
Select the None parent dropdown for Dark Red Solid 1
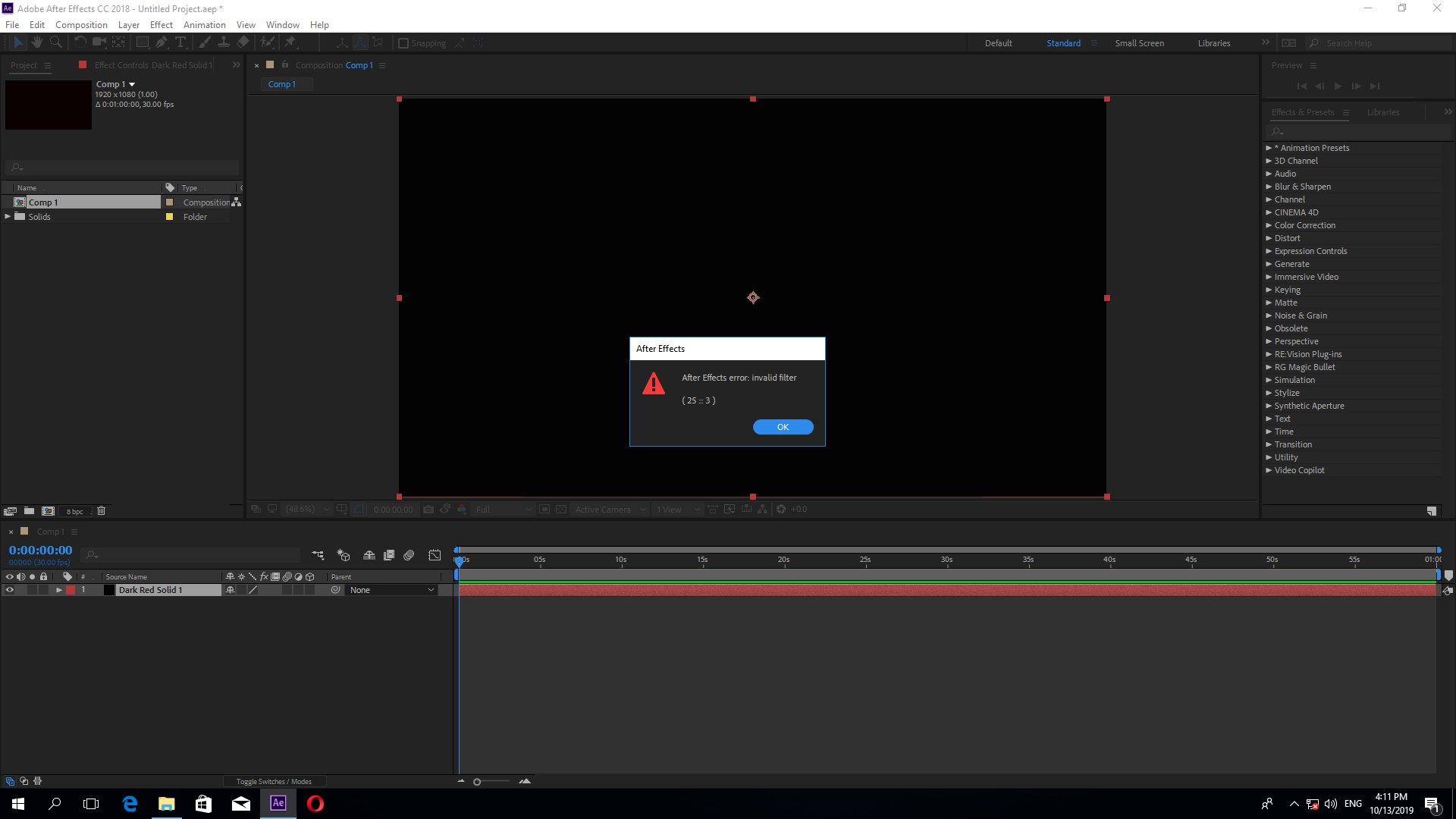pos(390,590)
